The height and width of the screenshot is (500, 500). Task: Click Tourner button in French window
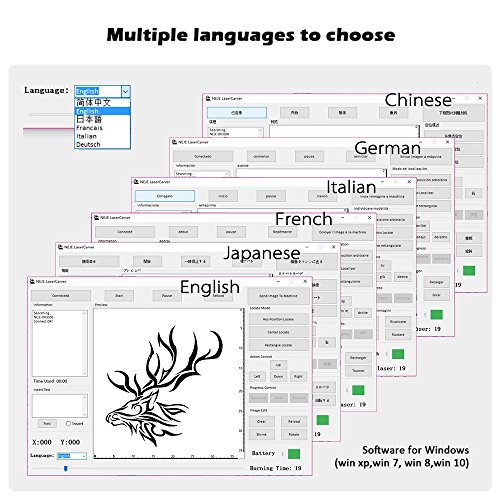pyautogui.click(x=358, y=370)
